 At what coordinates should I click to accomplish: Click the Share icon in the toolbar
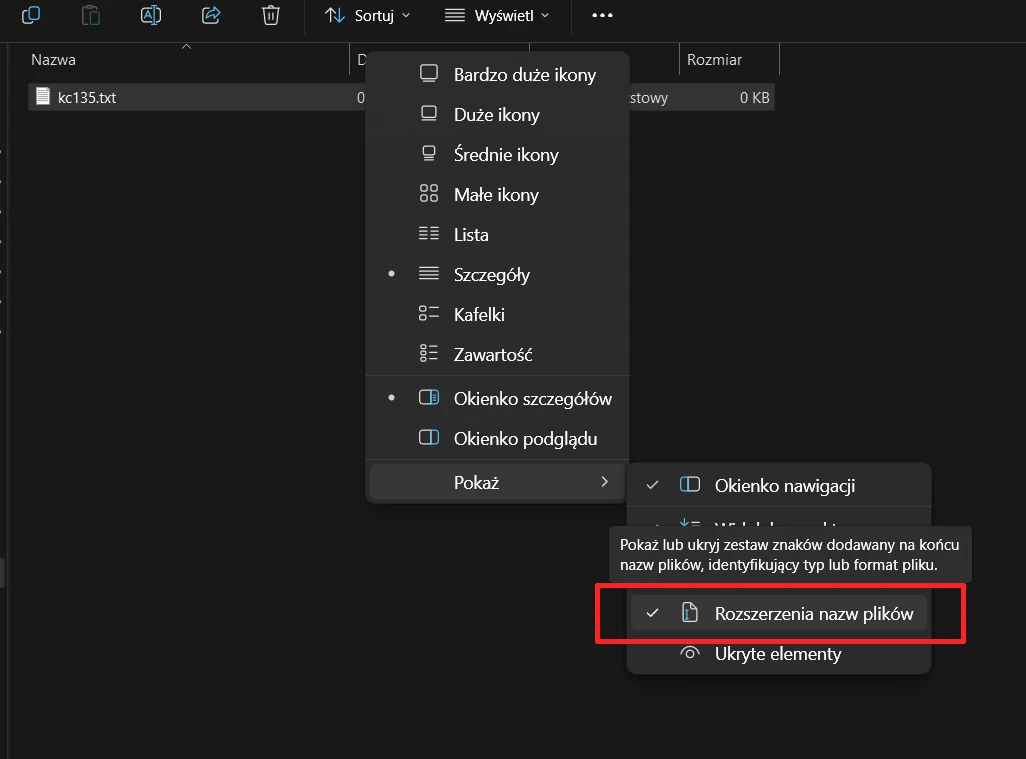pos(211,14)
